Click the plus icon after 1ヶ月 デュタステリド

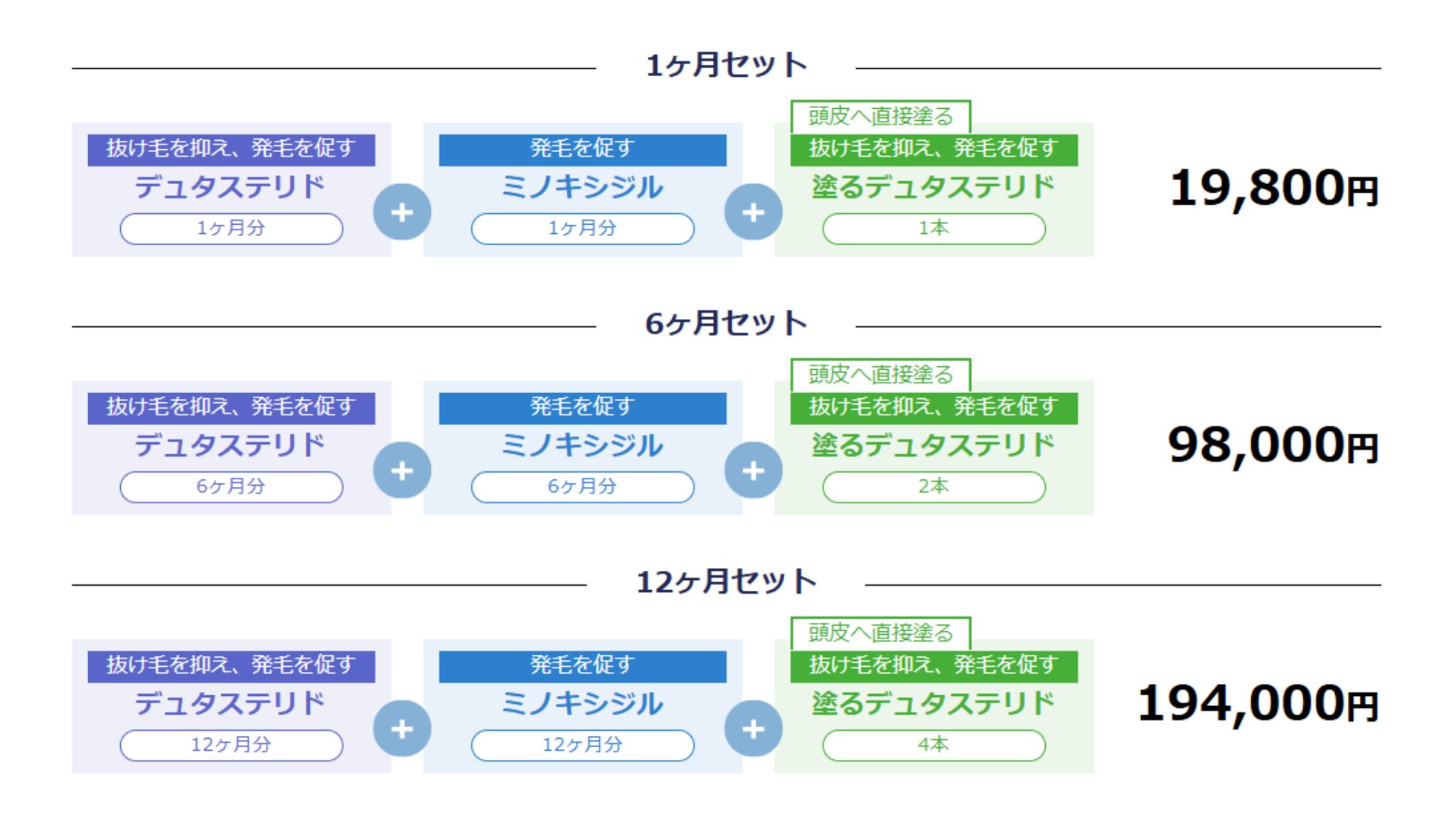coord(402,212)
